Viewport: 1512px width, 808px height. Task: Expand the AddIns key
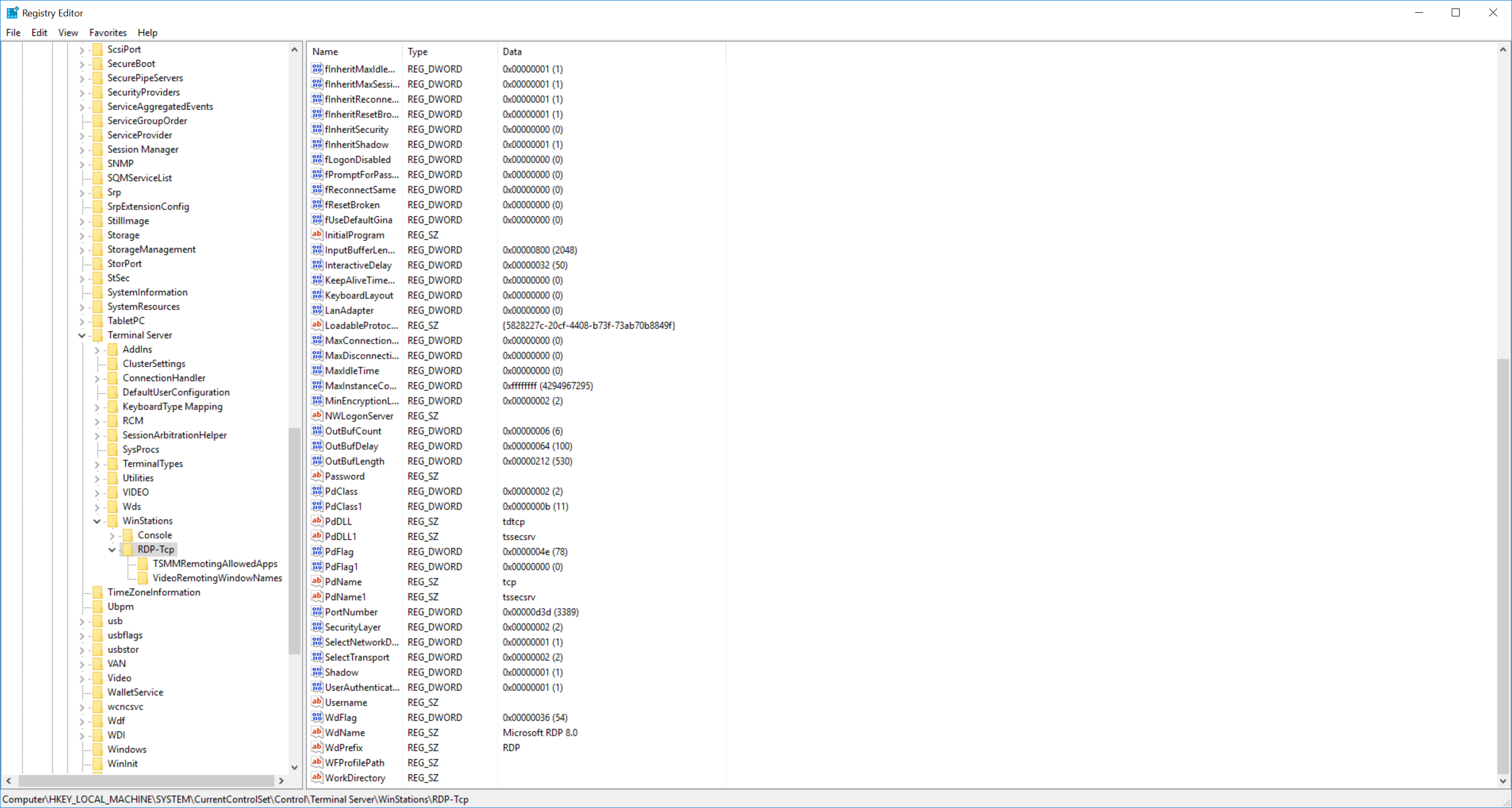point(97,350)
